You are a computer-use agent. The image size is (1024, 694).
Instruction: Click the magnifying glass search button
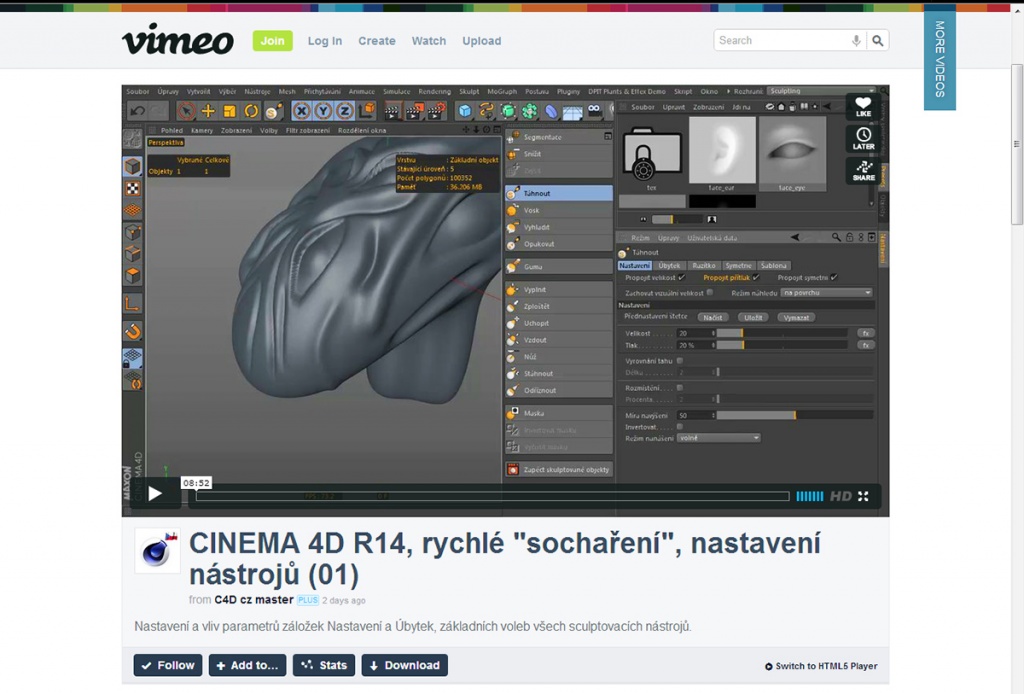(878, 40)
